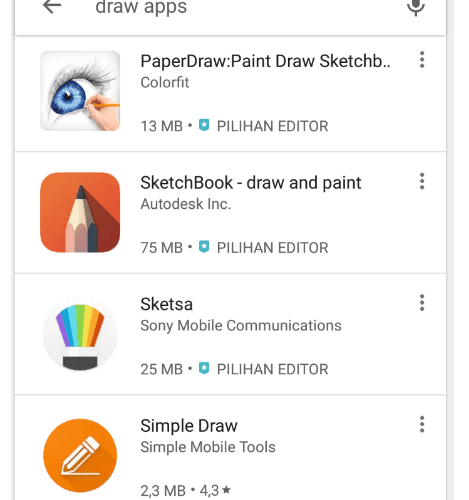Tap the back arrow in search bar
The image size is (469, 500).
coord(52,7)
